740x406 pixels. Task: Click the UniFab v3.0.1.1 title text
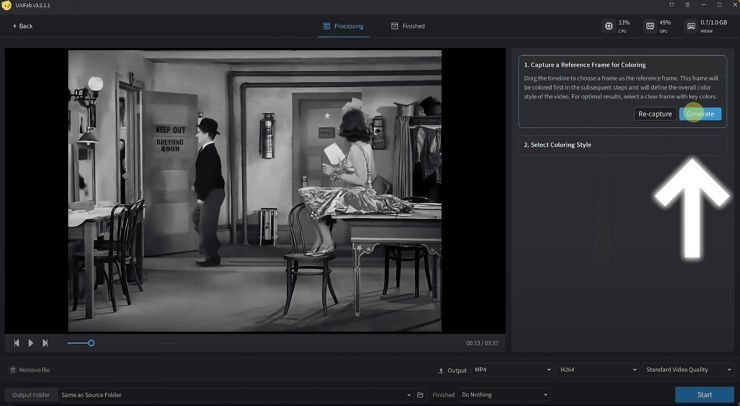[x=33, y=5]
